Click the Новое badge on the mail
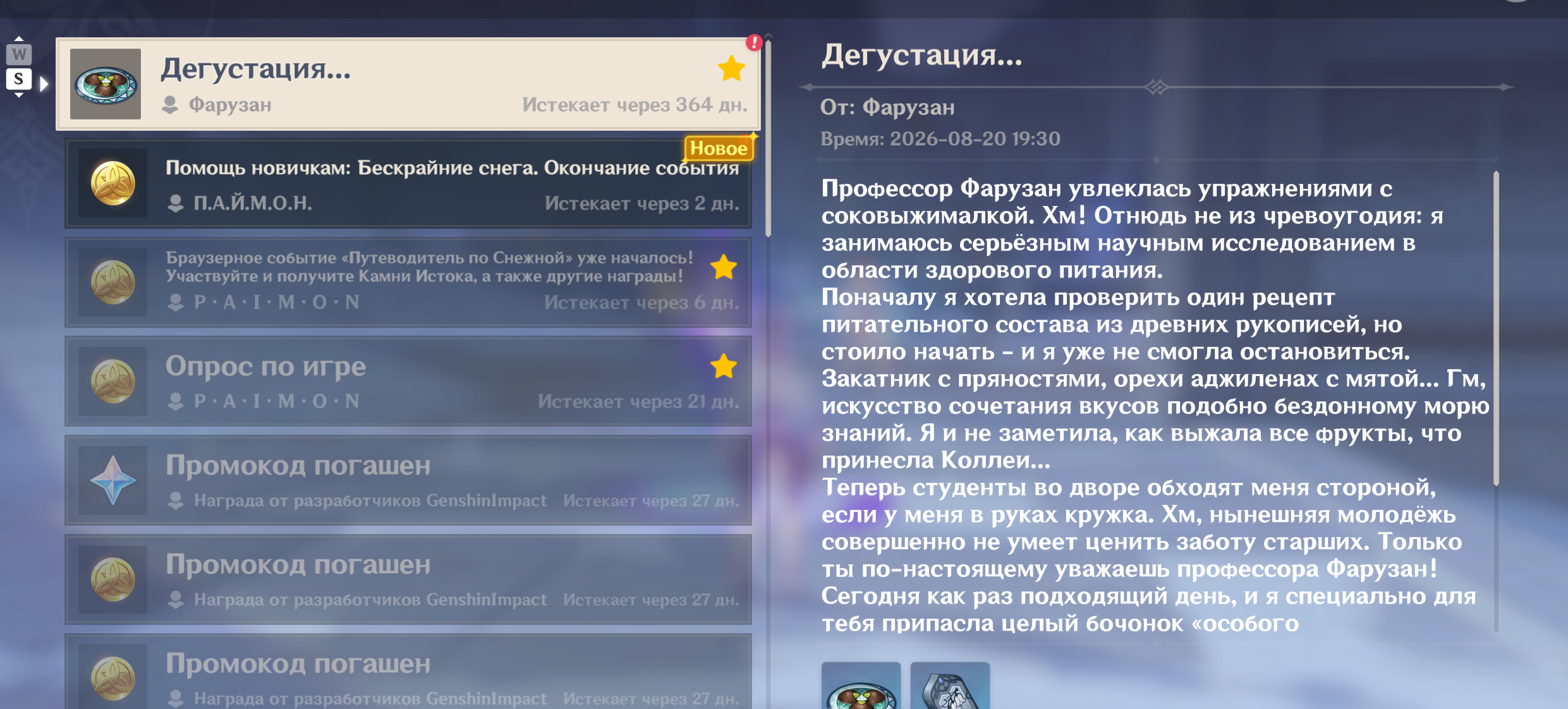Screen dimensions: 1568x709 719,148
